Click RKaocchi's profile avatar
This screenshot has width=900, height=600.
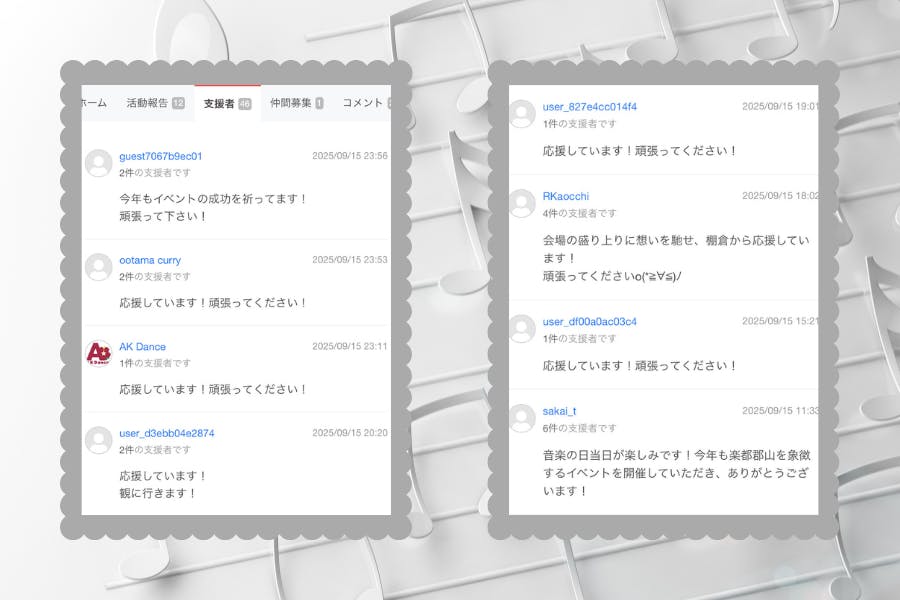(x=522, y=203)
